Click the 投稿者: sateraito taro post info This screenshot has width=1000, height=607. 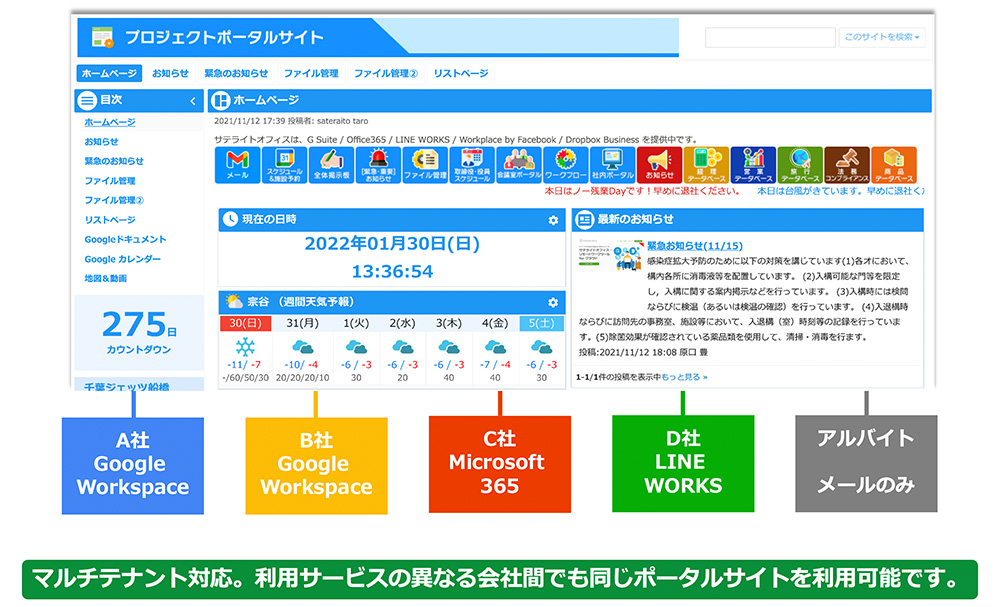tap(328, 121)
